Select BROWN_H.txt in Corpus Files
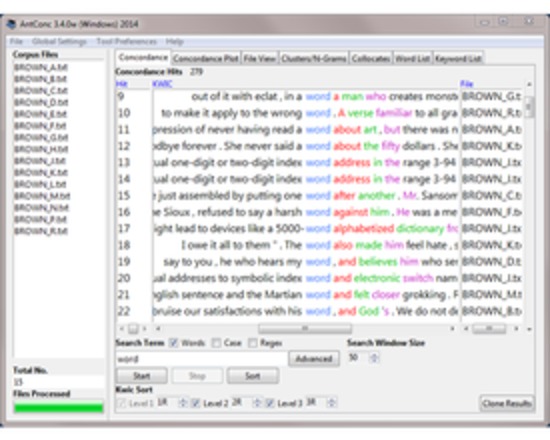This screenshot has height=440, width=550. pyautogui.click(x=41, y=149)
